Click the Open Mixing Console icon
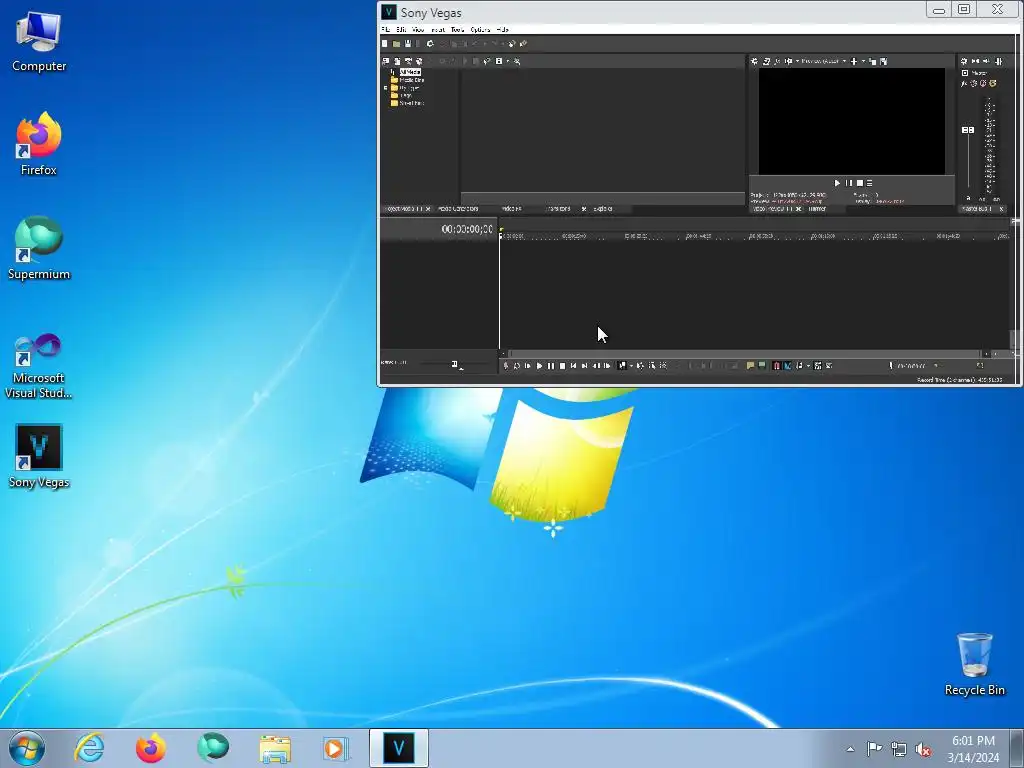 999,61
